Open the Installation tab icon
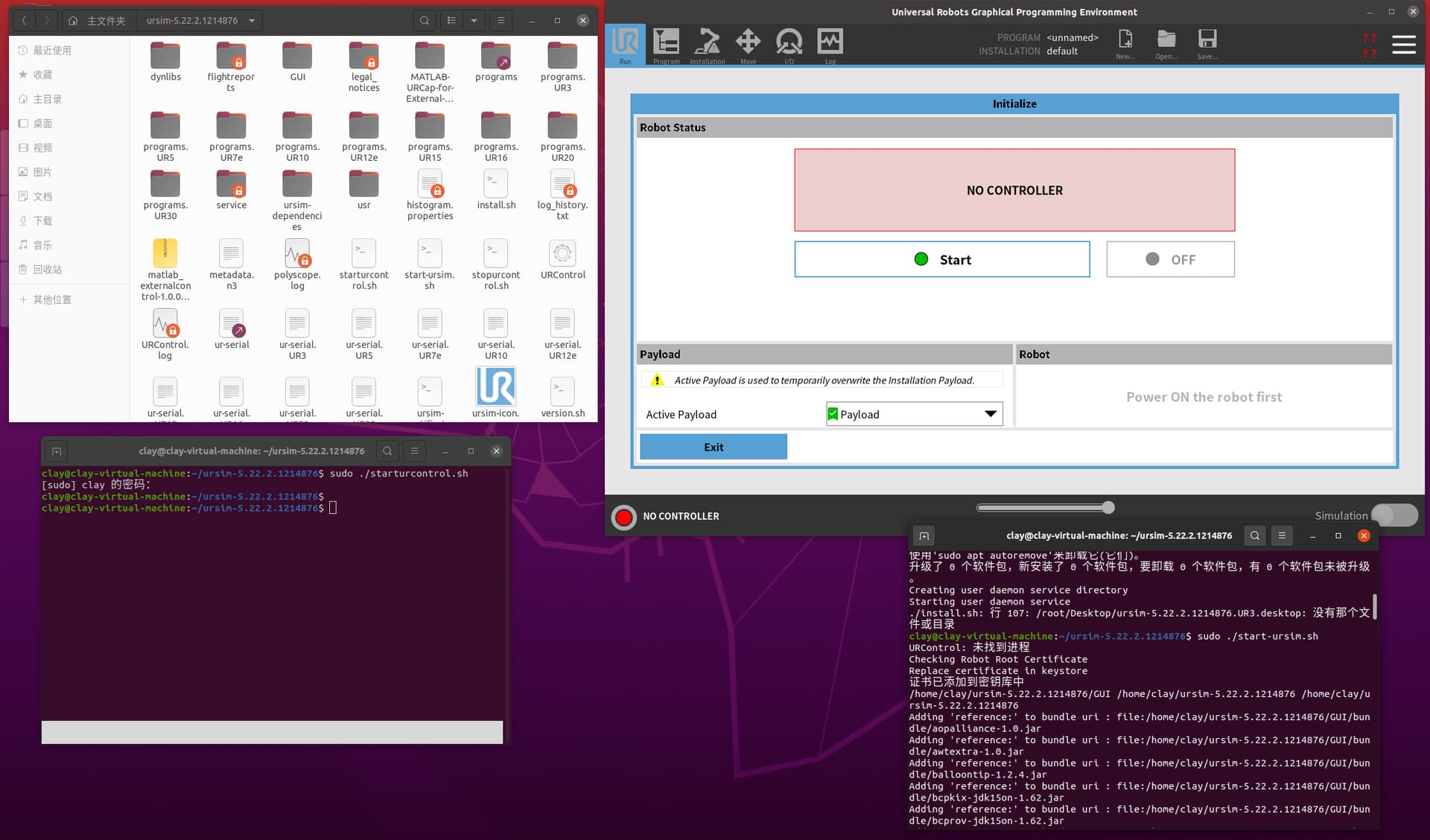 707,42
